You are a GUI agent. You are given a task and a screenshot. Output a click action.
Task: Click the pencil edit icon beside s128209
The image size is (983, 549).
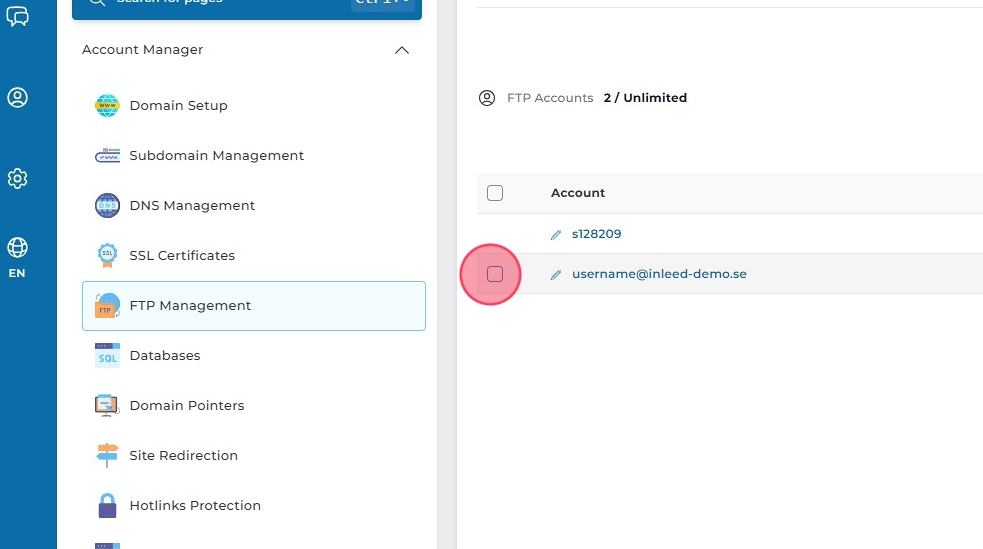(x=557, y=234)
